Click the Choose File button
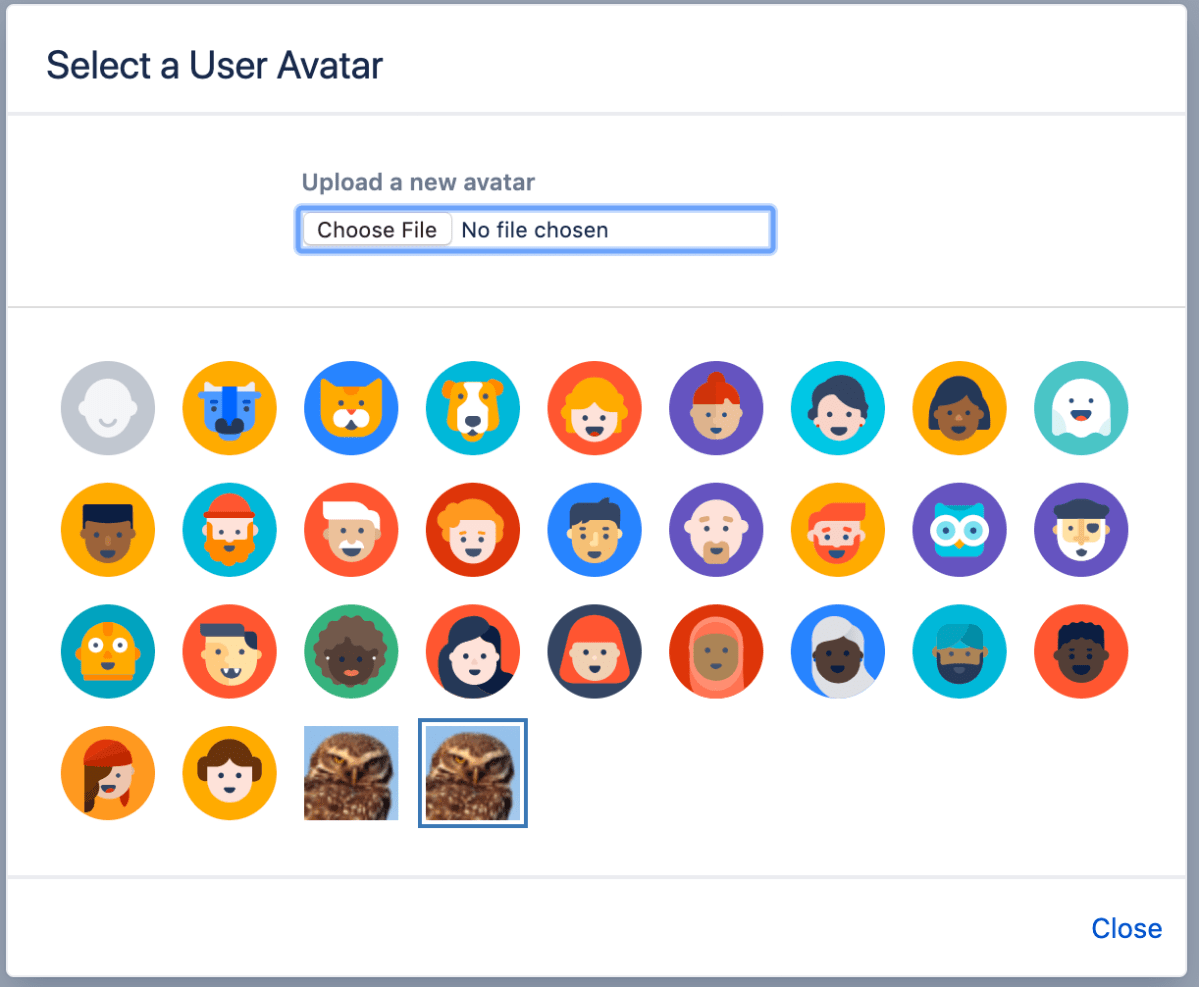This screenshot has width=1199, height=987. pyautogui.click(x=376, y=229)
